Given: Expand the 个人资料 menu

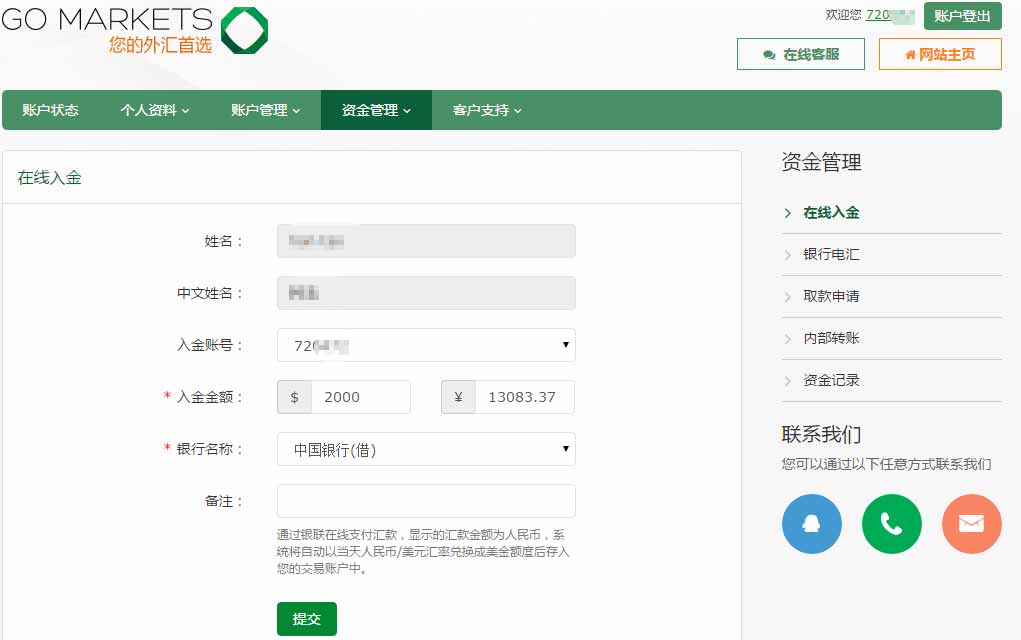Looking at the screenshot, I should (154, 110).
